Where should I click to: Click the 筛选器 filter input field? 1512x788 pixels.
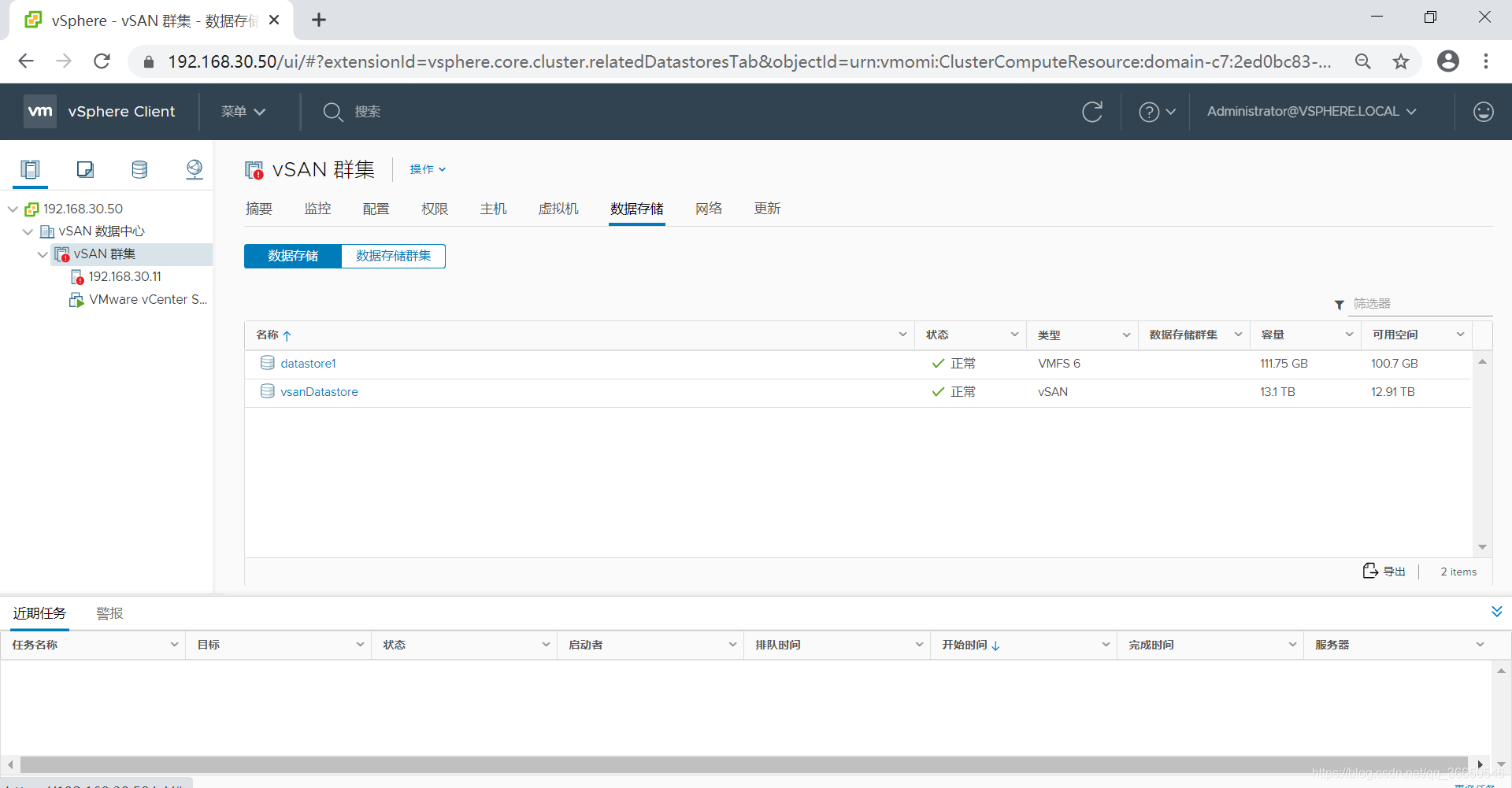[x=1421, y=304]
